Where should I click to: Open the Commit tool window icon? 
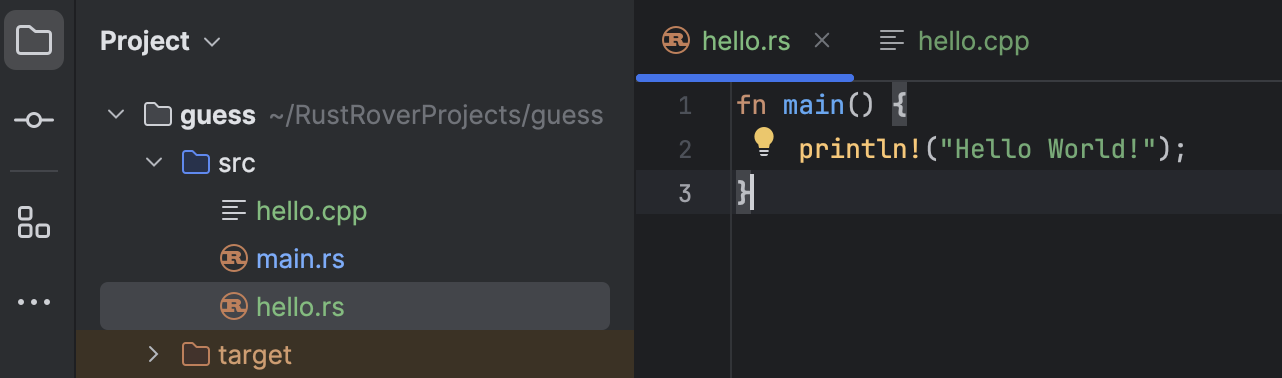tap(34, 120)
